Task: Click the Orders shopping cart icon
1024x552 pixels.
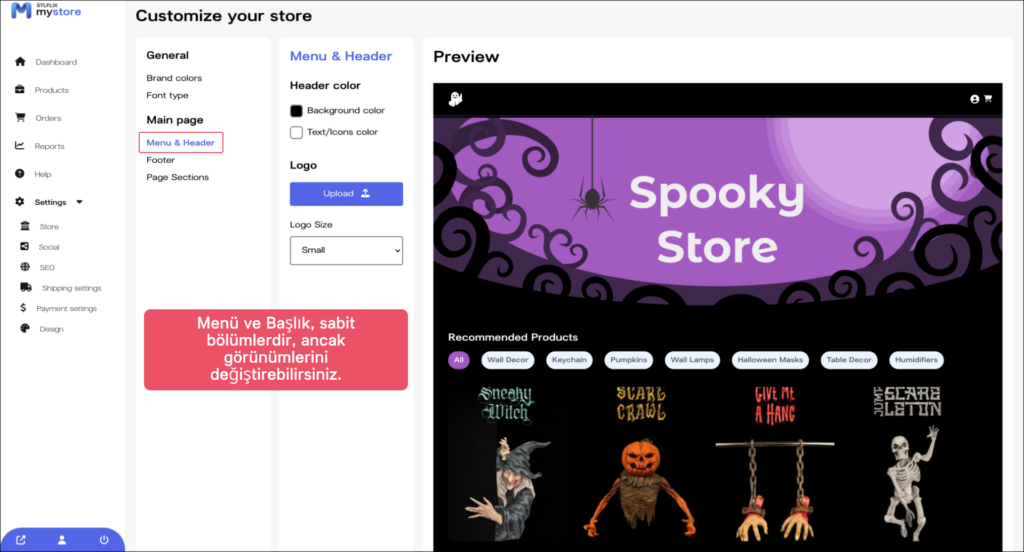Action: [x=20, y=118]
